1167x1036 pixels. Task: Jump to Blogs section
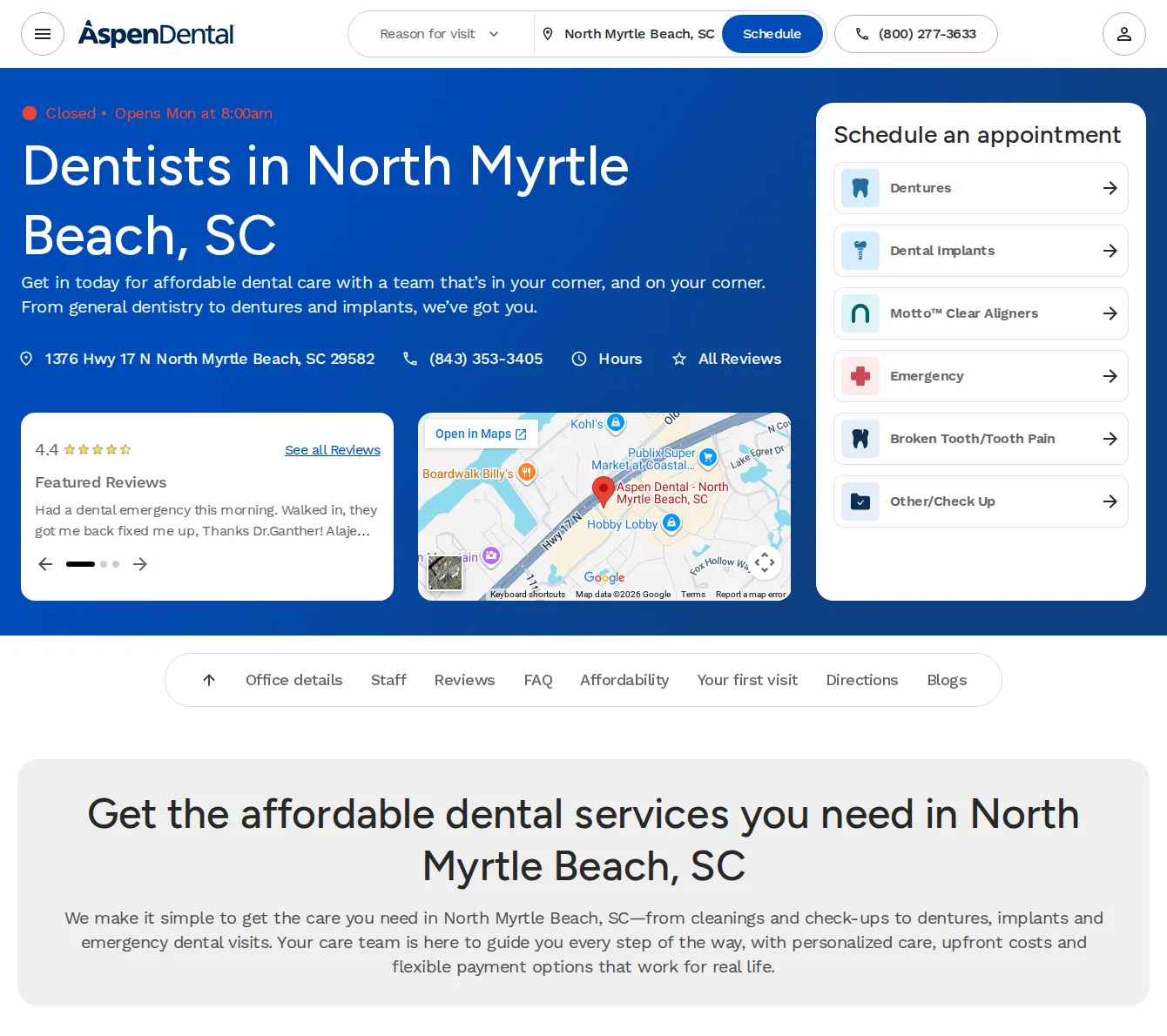947,680
